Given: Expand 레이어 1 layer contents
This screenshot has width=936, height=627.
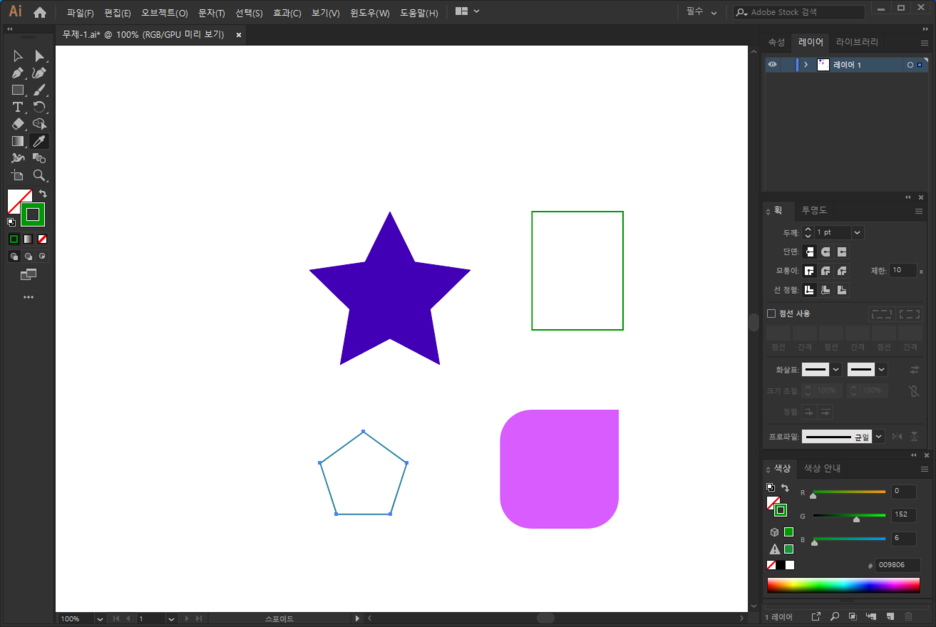Looking at the screenshot, I should click(806, 64).
